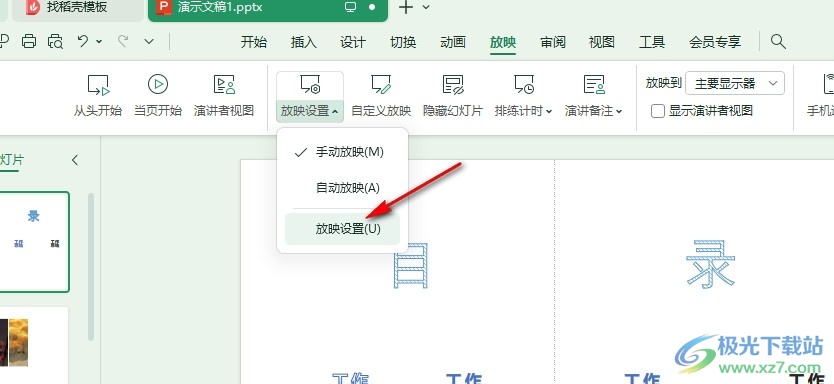Expand the undo history dropdown arrow
The height and width of the screenshot is (384, 834).
point(99,41)
